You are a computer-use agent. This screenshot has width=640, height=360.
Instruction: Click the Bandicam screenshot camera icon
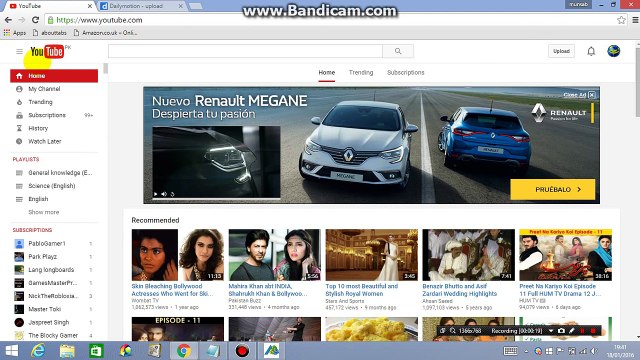tap(561, 331)
